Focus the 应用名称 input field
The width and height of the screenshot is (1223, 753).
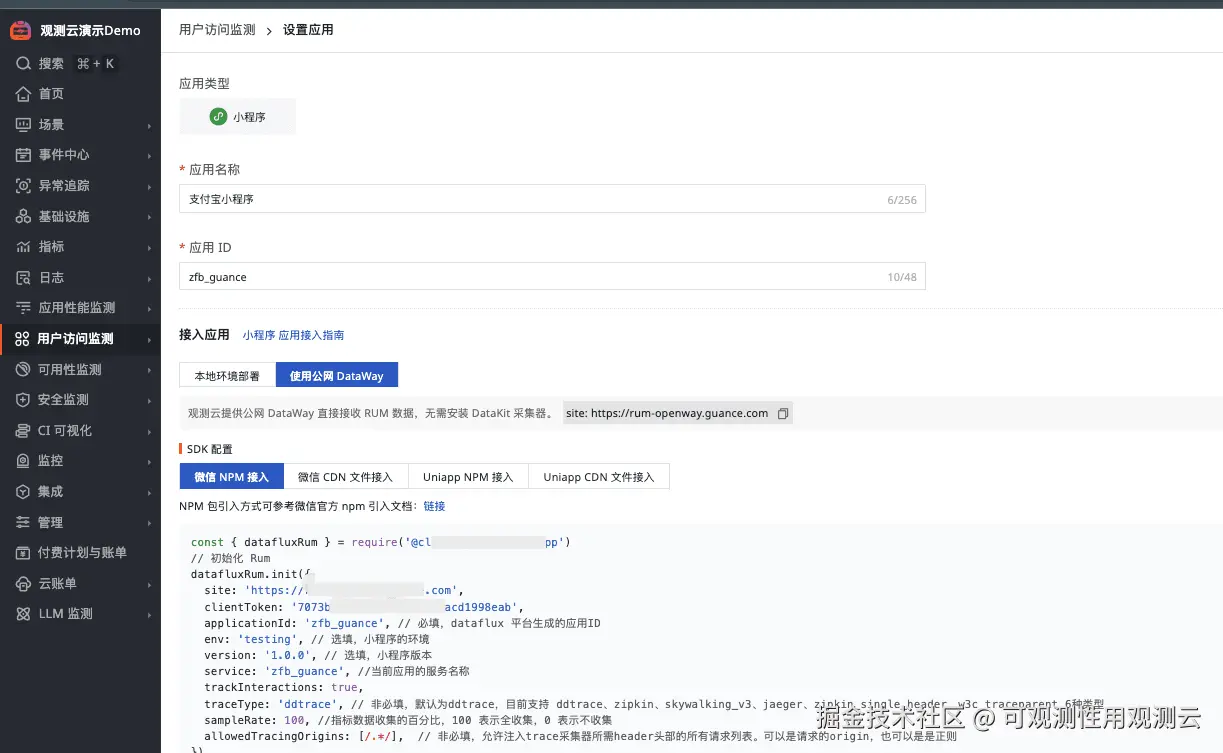click(x=552, y=199)
